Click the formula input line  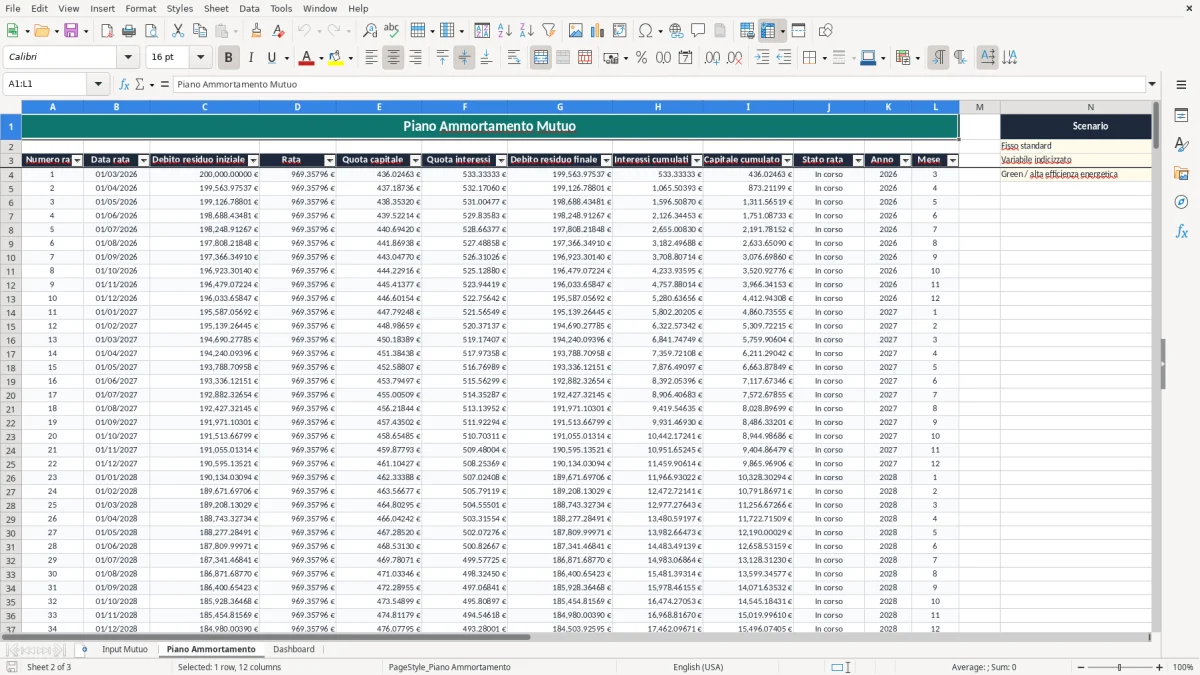[x=658, y=84]
